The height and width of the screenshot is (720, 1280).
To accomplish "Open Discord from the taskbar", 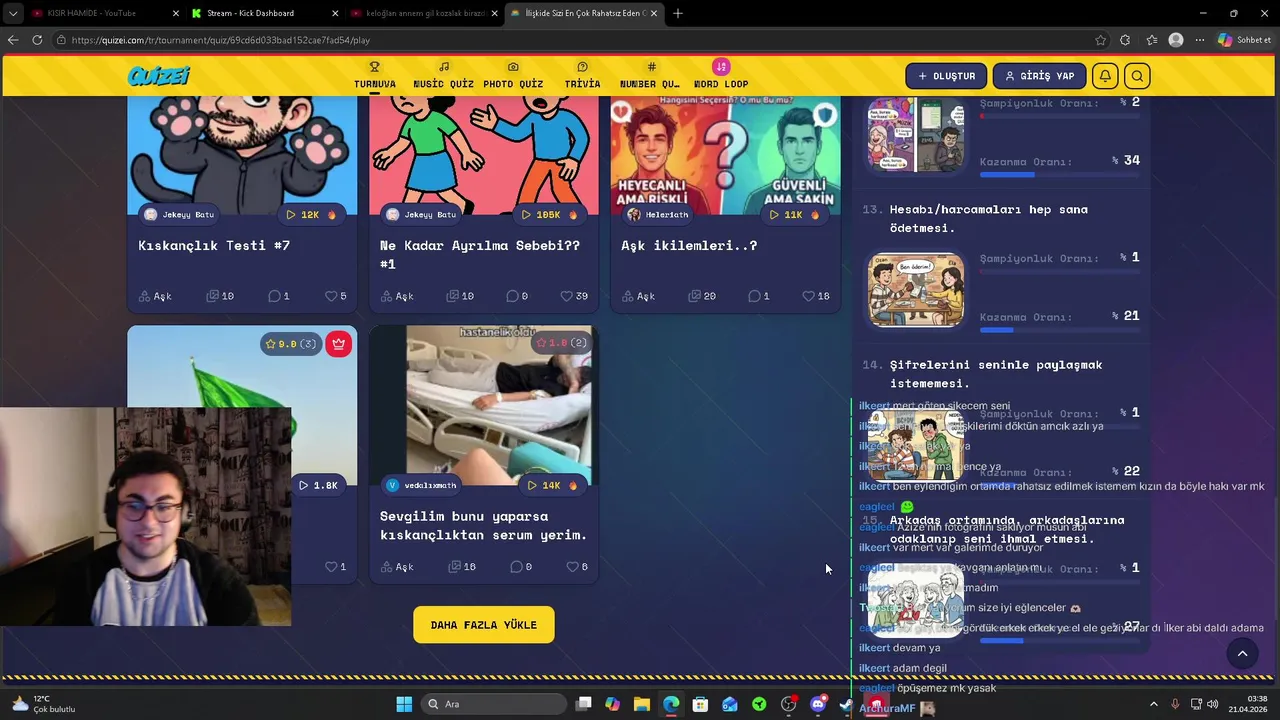I will tap(818, 704).
